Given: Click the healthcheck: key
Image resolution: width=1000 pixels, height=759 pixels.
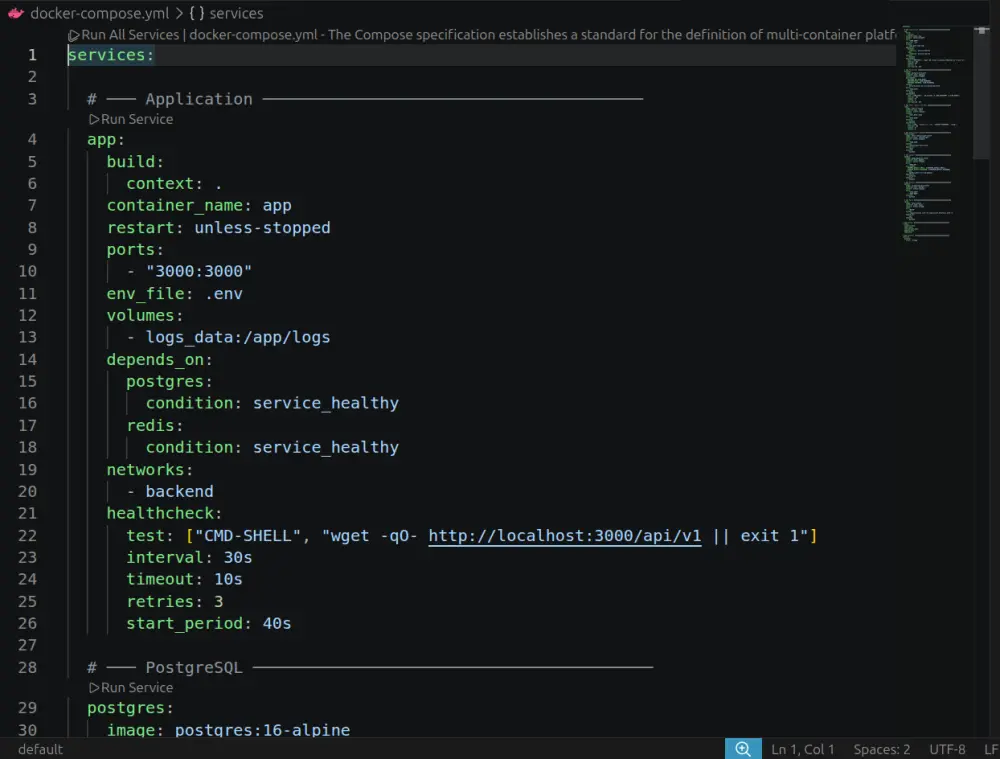Looking at the screenshot, I should [x=165, y=513].
